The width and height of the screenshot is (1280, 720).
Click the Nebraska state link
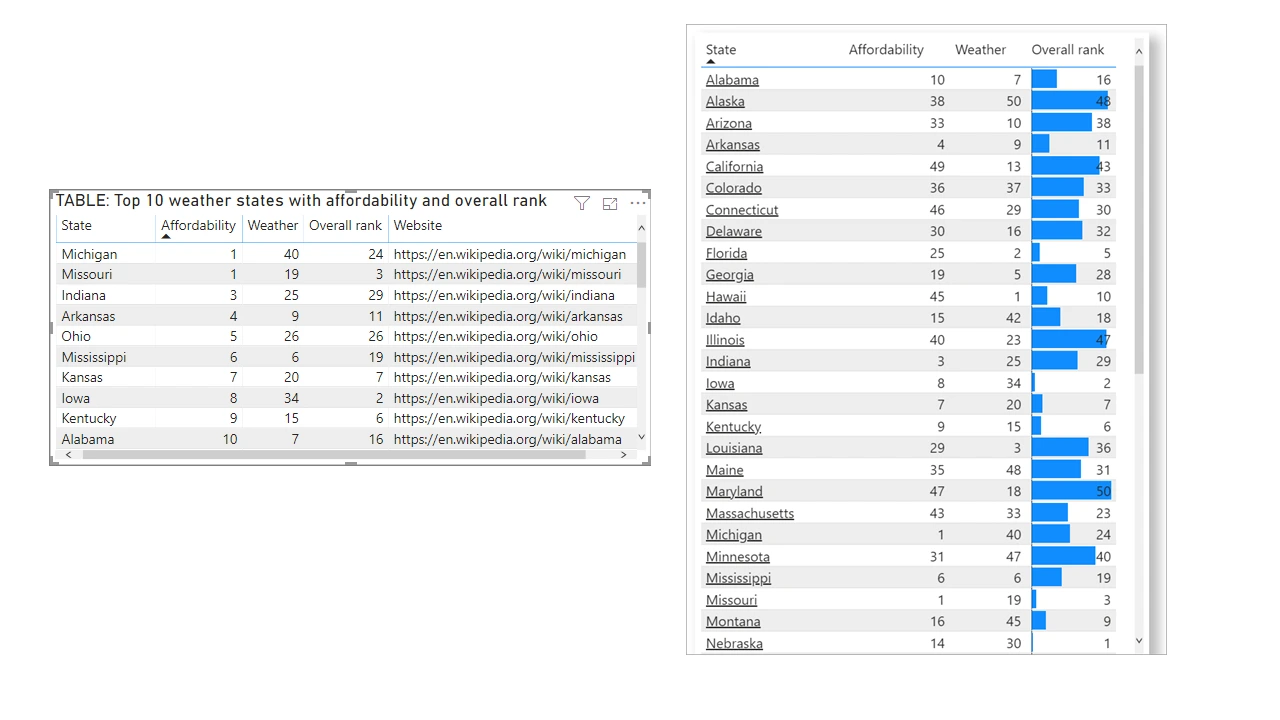tap(734, 644)
